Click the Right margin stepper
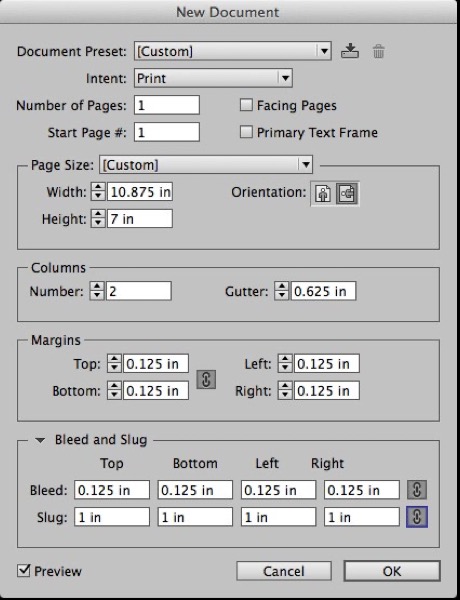460x600 pixels. tap(285, 390)
